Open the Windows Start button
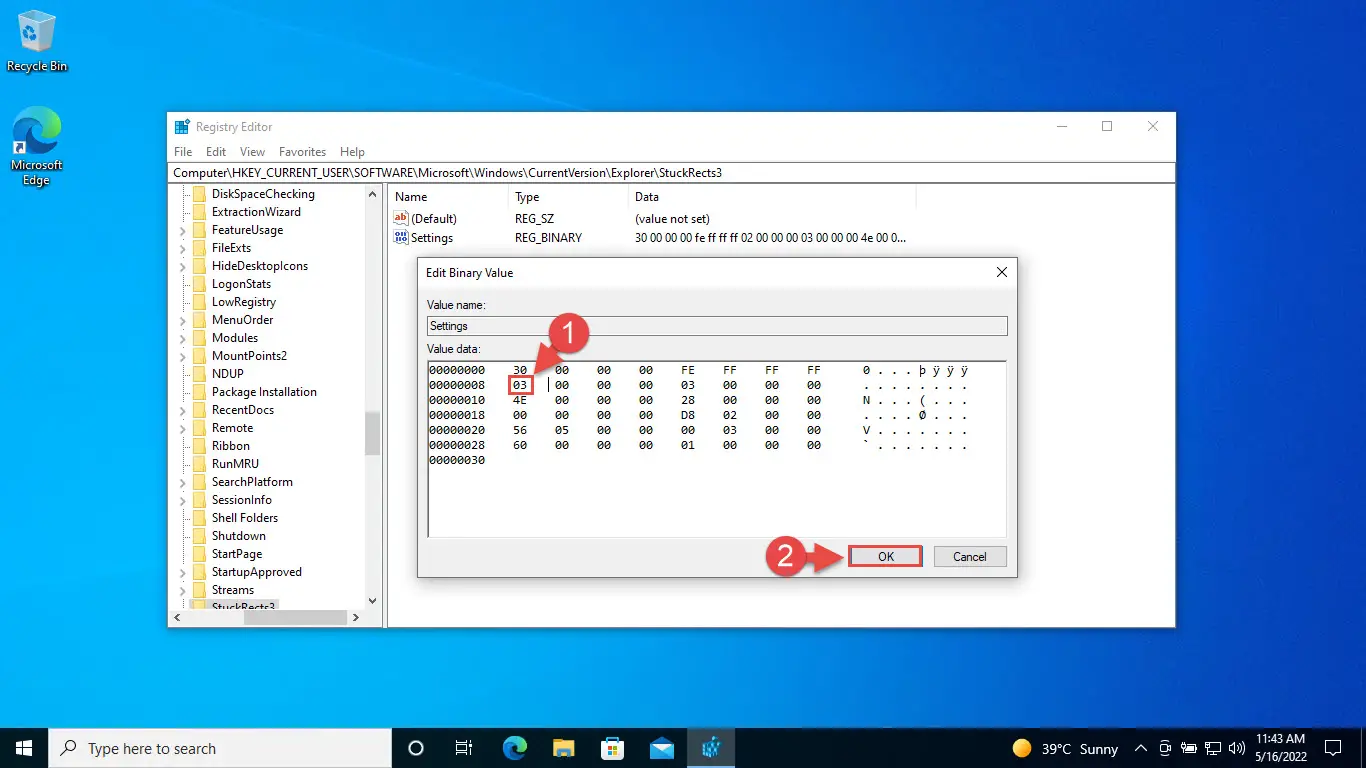The image size is (1366, 768). click(24, 748)
